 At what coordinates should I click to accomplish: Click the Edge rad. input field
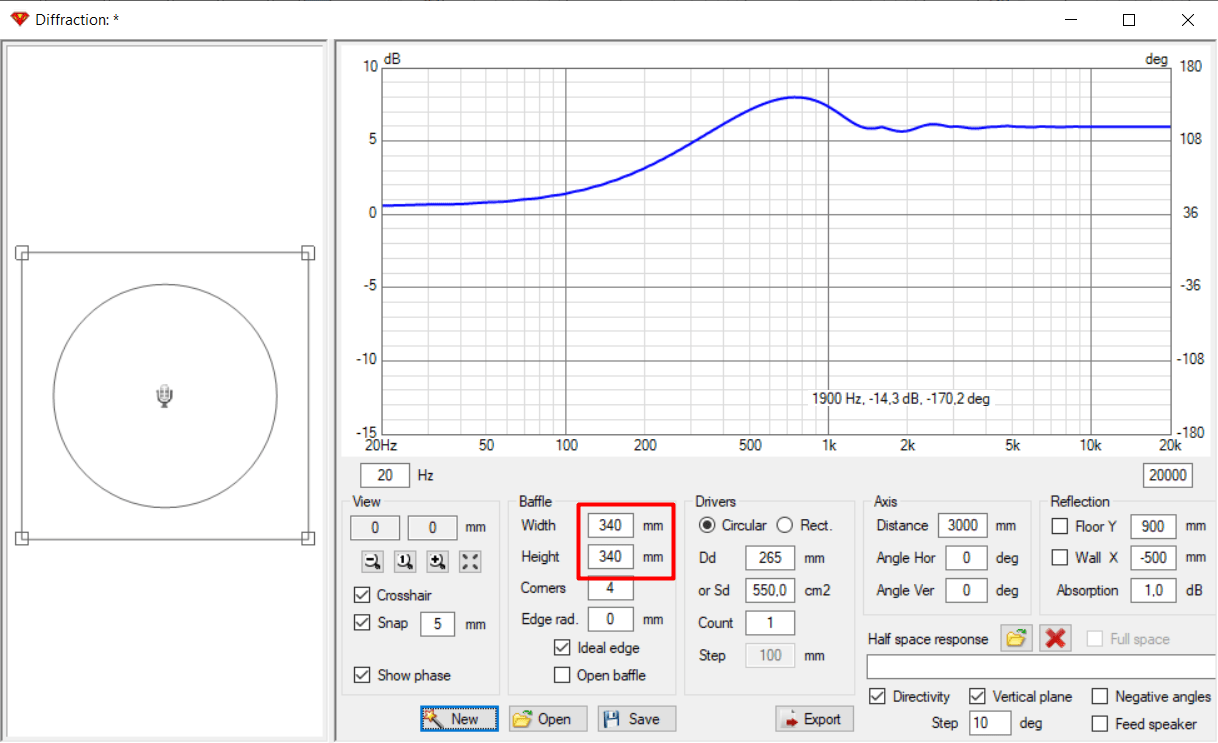[x=610, y=619]
